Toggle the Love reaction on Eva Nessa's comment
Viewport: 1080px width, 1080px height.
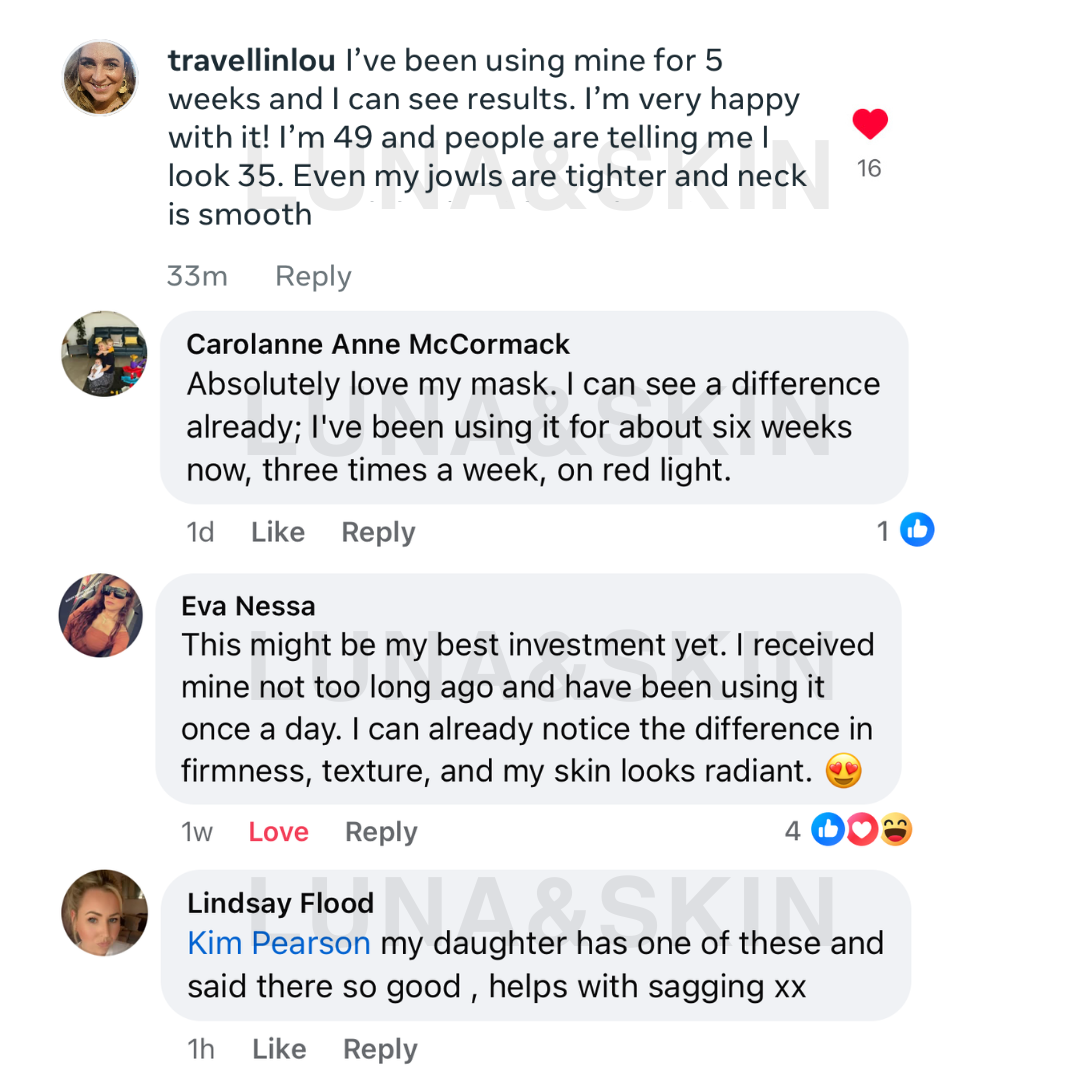coord(278,832)
